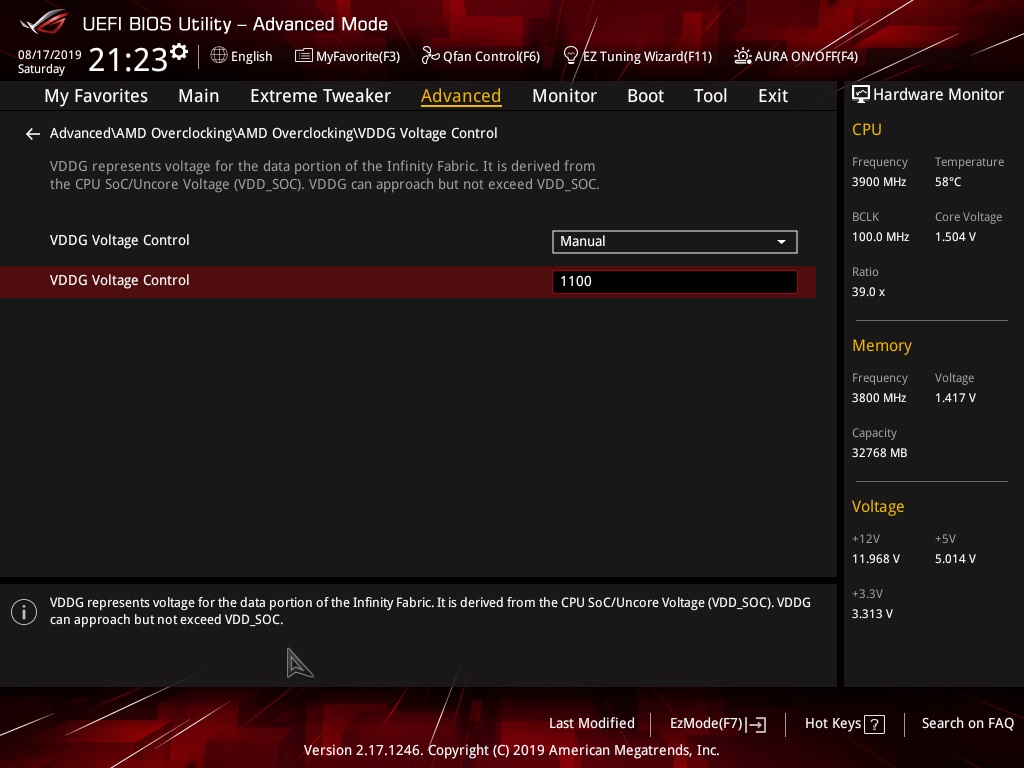Switch to My Favorites tab
The image size is (1024, 768).
(x=96, y=96)
